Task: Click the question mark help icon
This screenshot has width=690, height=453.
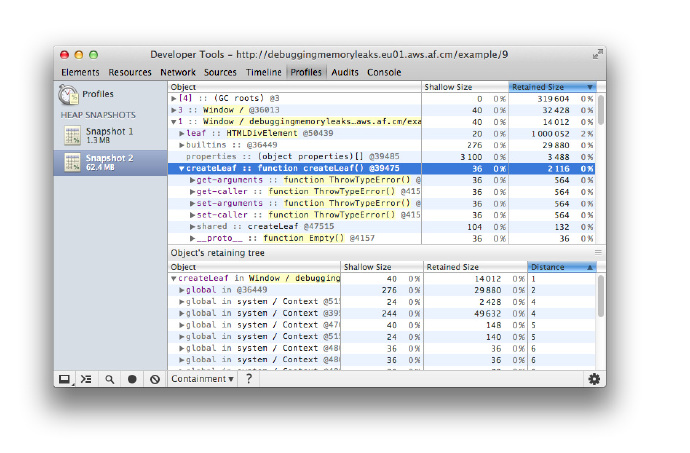Action: coord(249,379)
